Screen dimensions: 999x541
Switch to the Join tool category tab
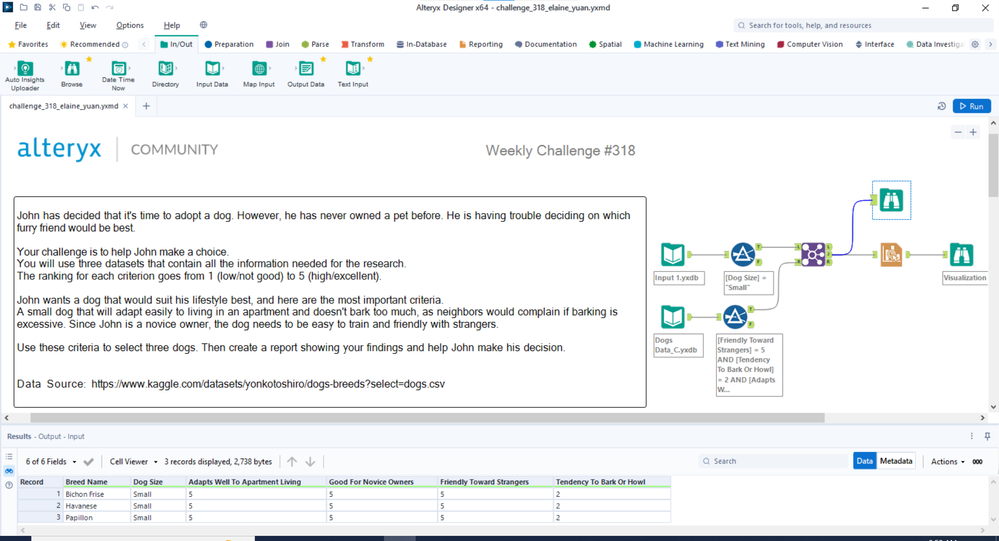[x=277, y=44]
